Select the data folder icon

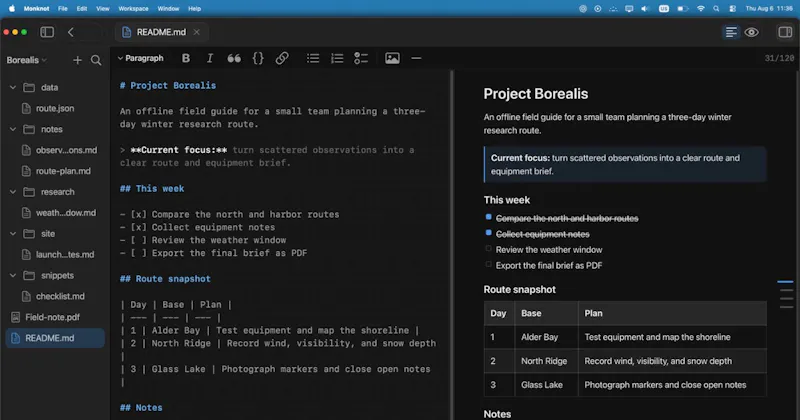tap(29, 87)
